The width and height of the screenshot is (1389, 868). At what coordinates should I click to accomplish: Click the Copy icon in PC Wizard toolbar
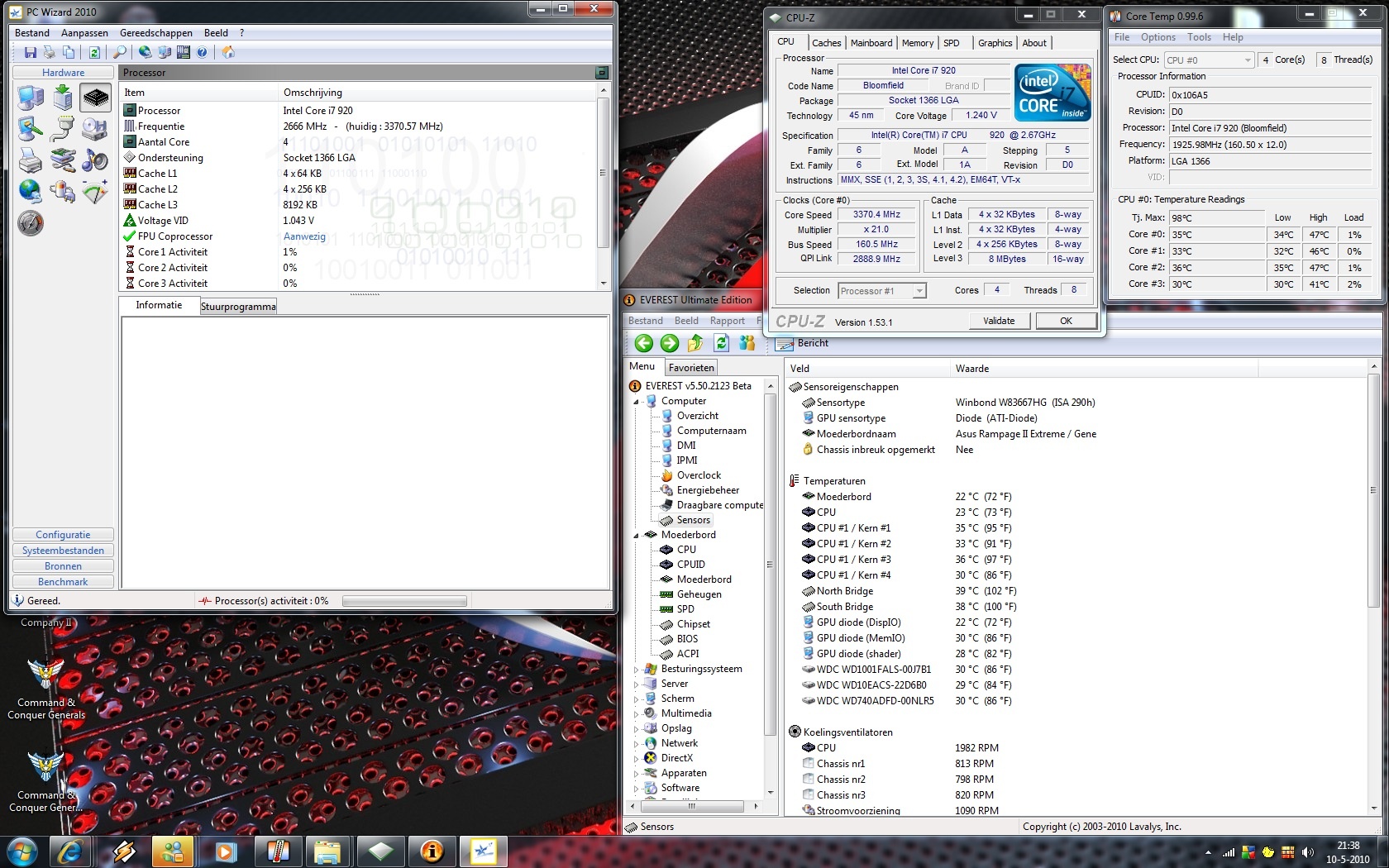(69, 52)
